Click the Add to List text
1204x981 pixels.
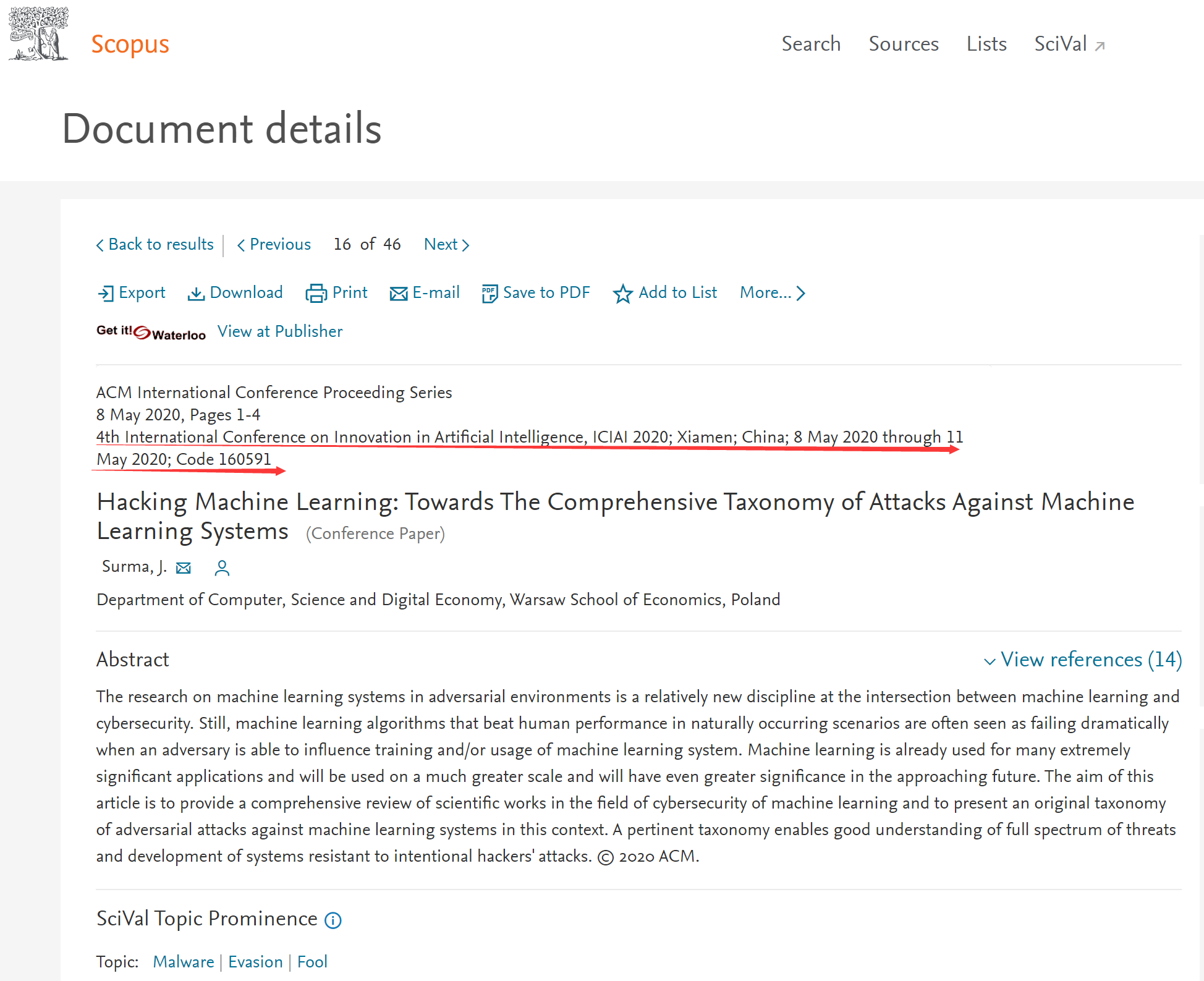[677, 292]
